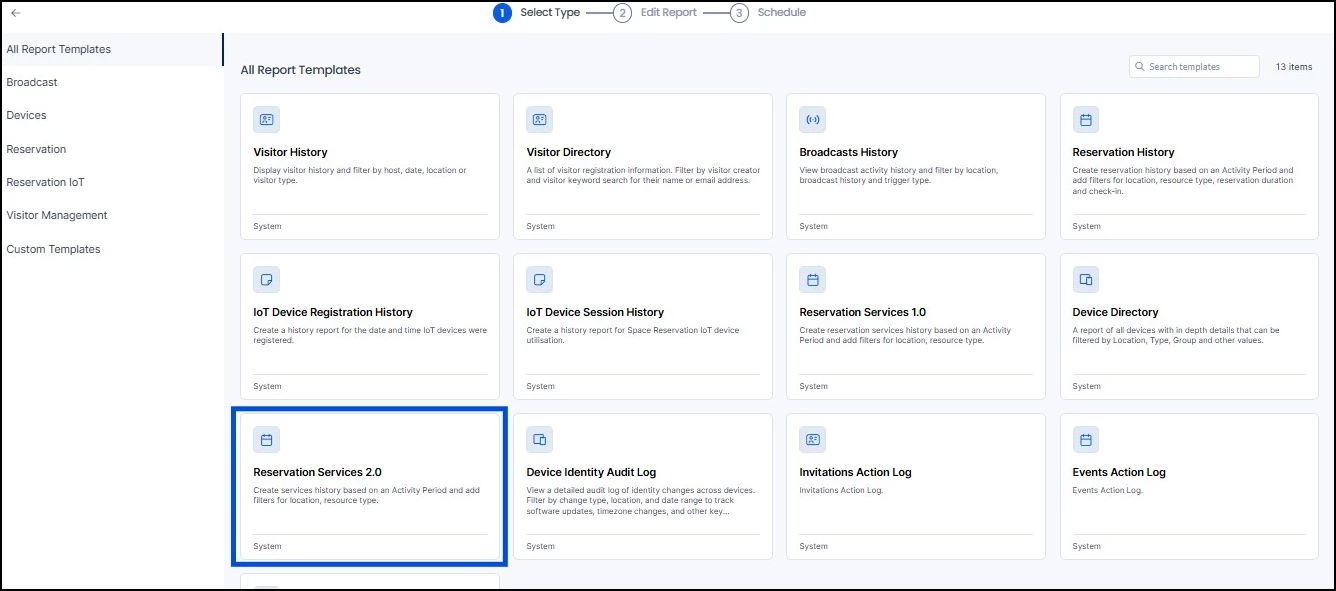1336x591 pixels.
Task: Click the Visitor Directory card icon
Action: [539, 120]
